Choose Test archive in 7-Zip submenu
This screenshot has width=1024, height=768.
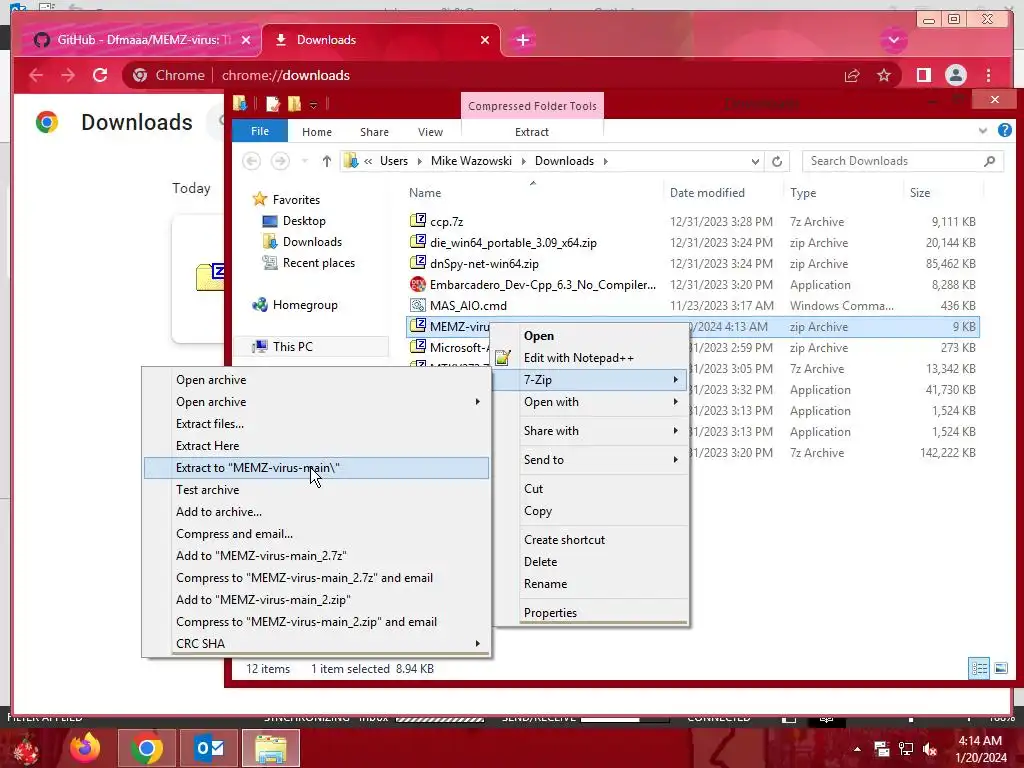click(316, 490)
